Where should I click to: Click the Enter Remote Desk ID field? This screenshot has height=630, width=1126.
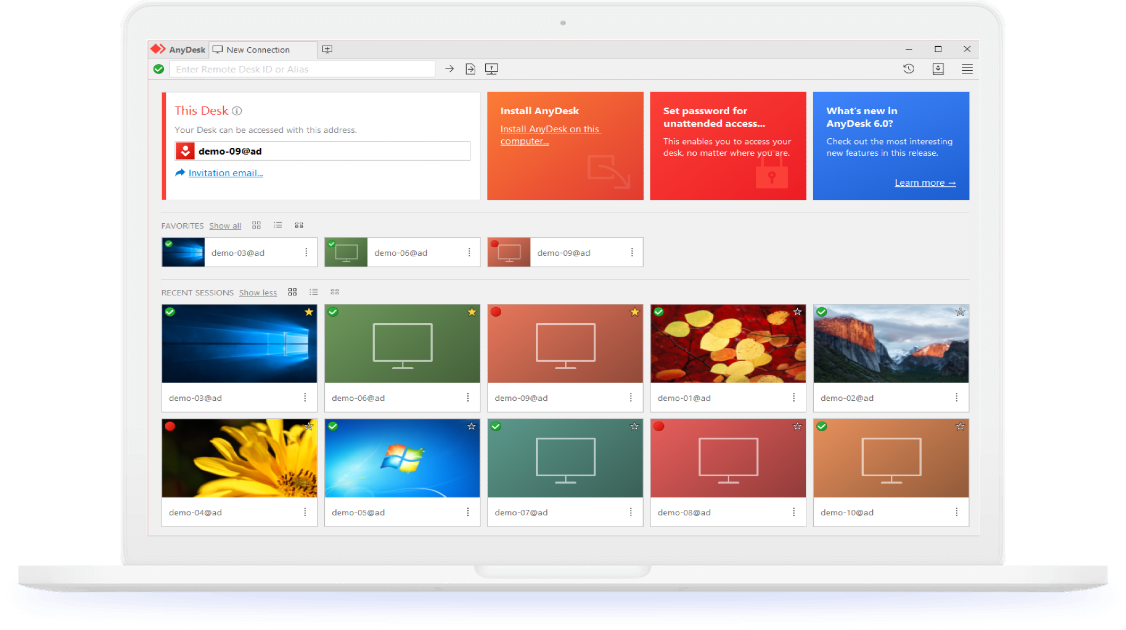[x=302, y=69]
